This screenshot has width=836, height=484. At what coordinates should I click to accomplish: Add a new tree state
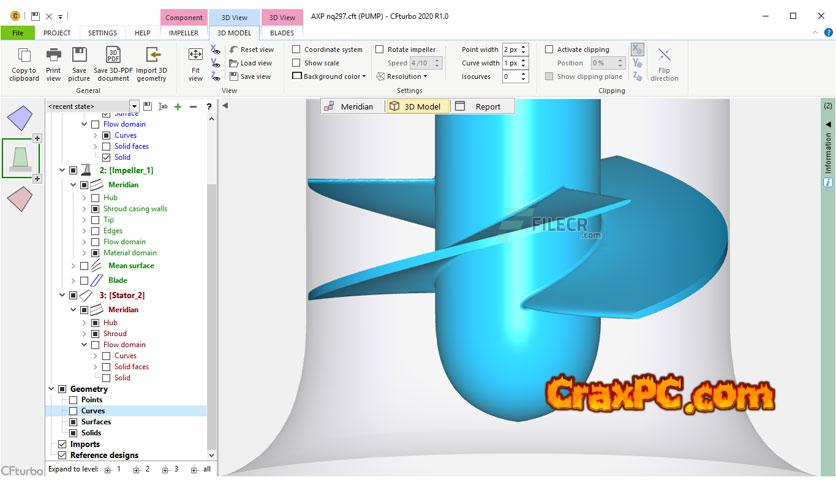point(178,106)
